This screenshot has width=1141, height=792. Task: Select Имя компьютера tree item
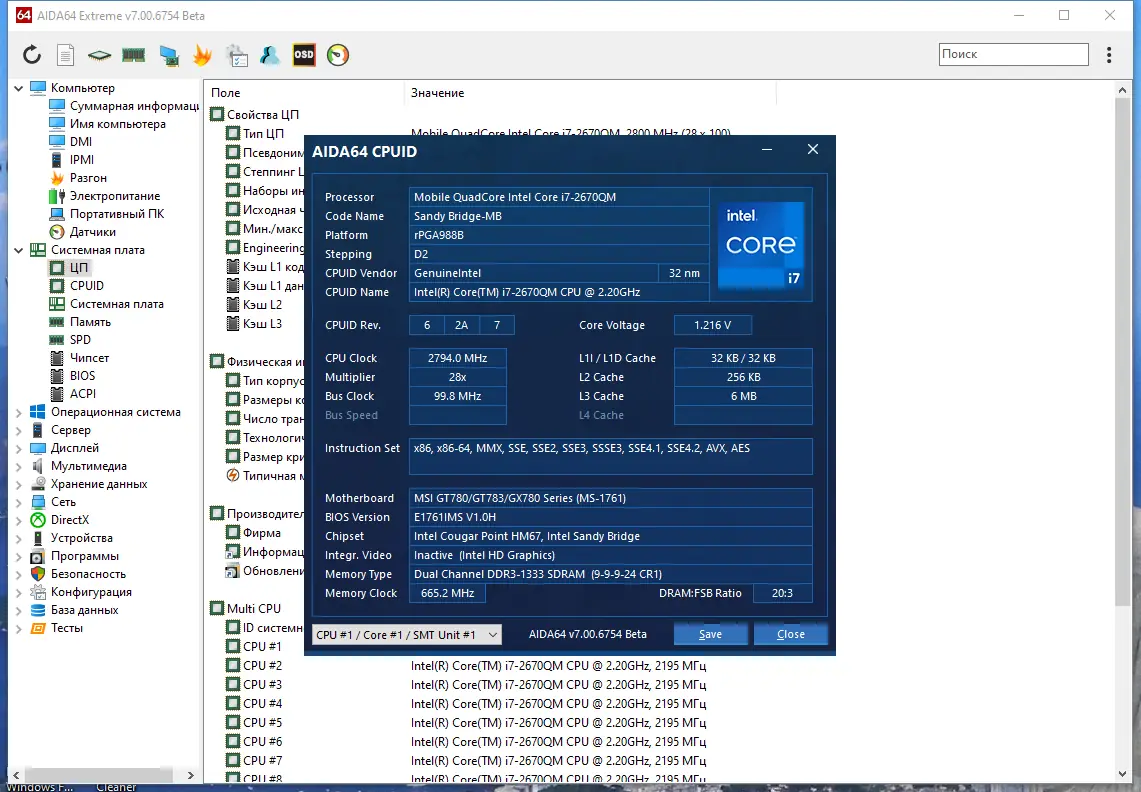[108, 124]
